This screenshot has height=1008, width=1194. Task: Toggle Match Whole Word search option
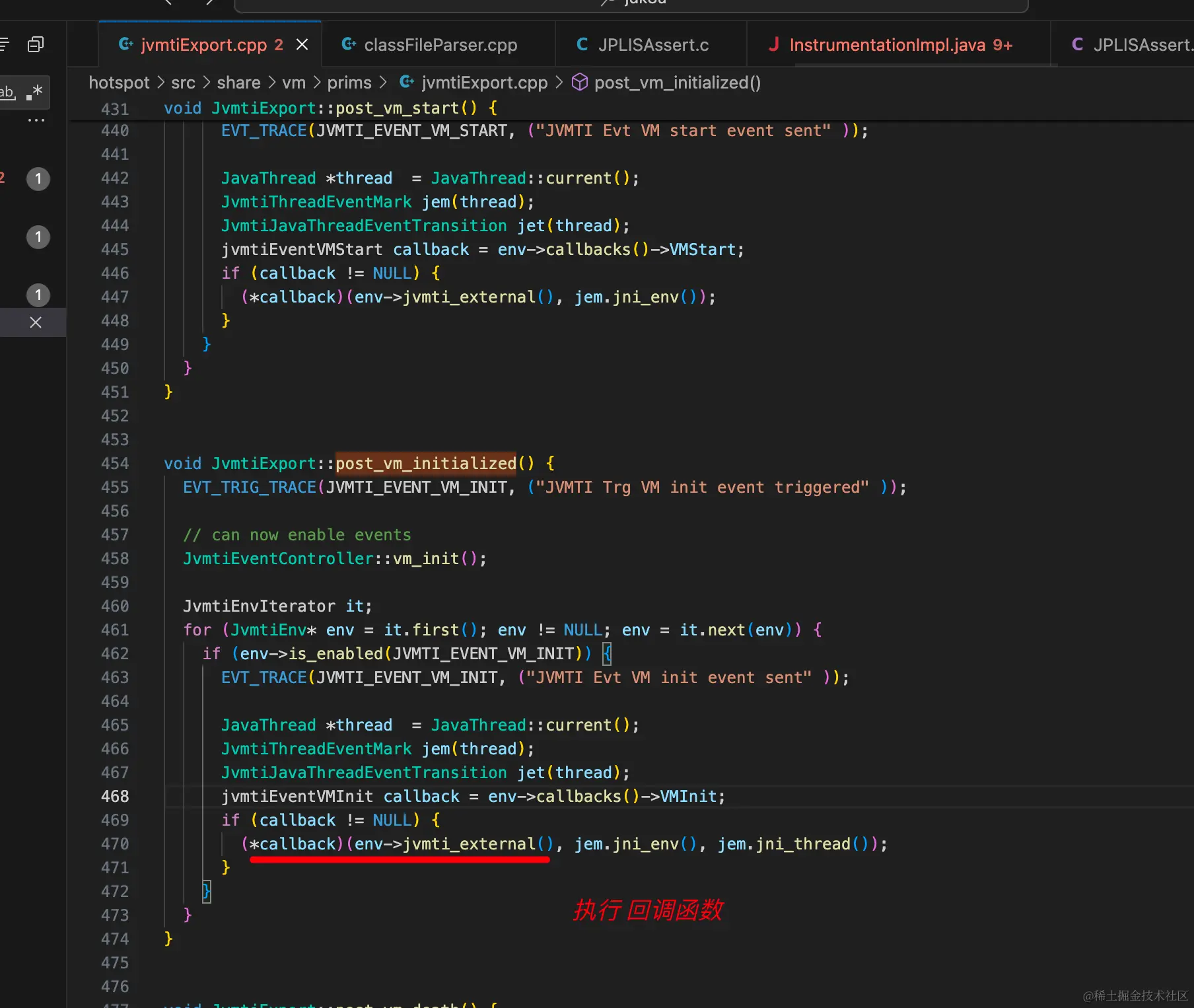[8, 92]
